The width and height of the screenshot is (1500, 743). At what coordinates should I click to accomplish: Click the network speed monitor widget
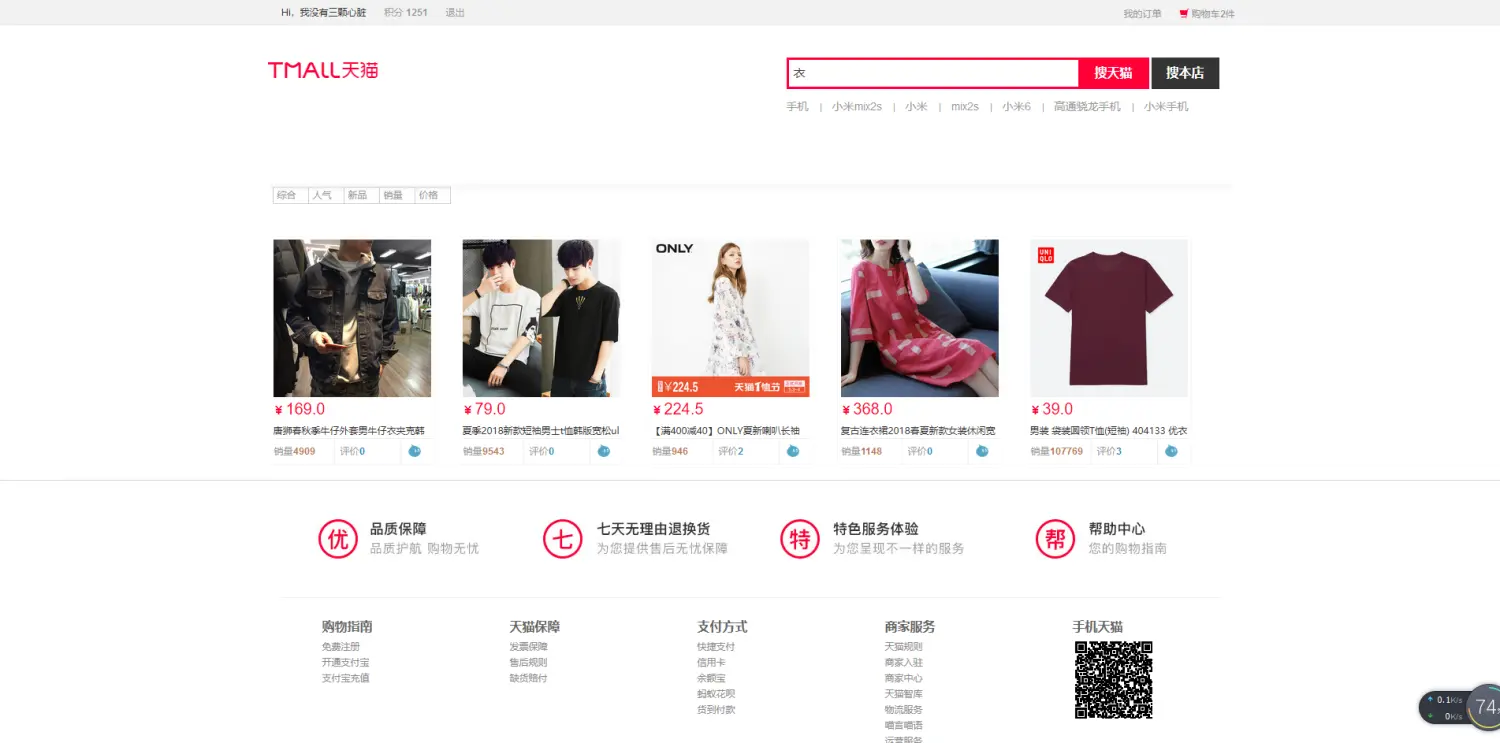click(x=1460, y=707)
